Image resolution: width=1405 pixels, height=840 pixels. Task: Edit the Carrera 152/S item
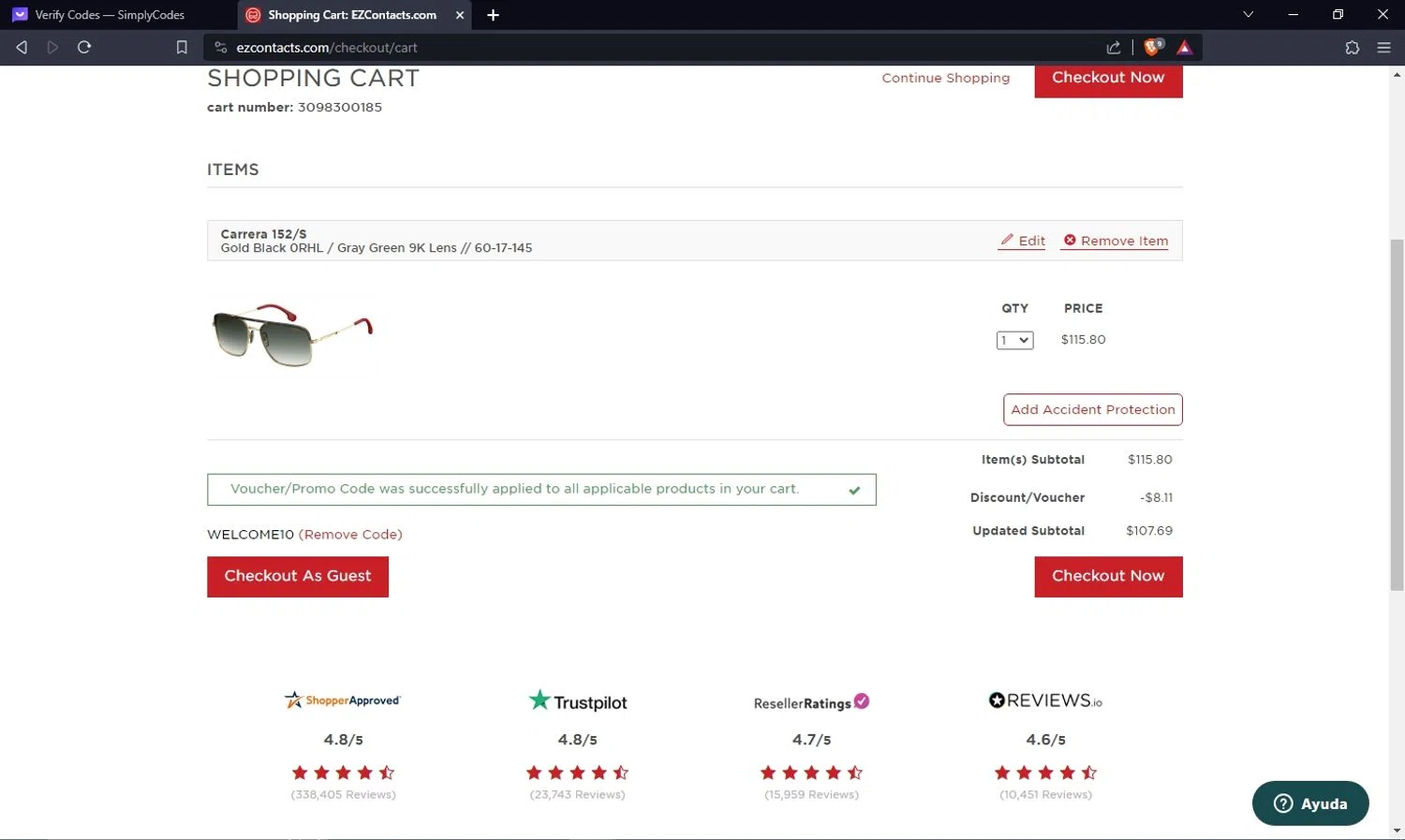point(1022,241)
